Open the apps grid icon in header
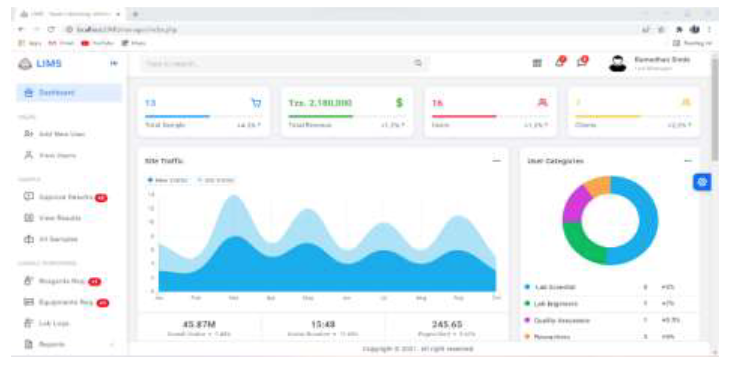734x370 pixels. pos(537,63)
